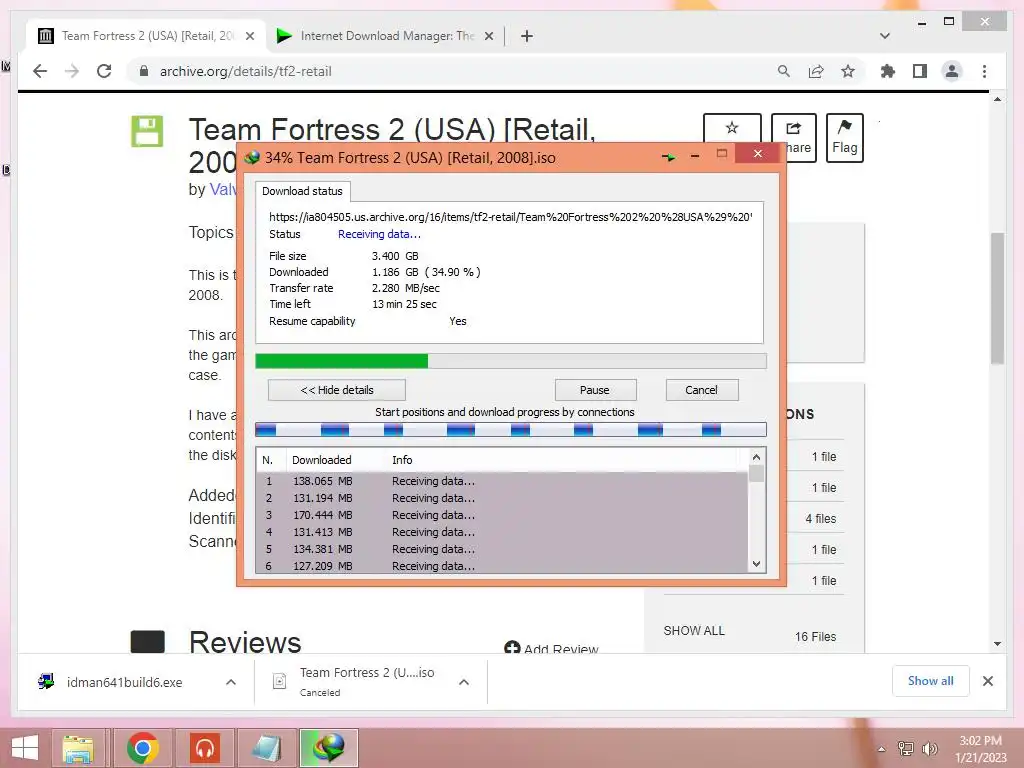
Task: Open the notepad-like app in taskbar
Action: click(266, 748)
